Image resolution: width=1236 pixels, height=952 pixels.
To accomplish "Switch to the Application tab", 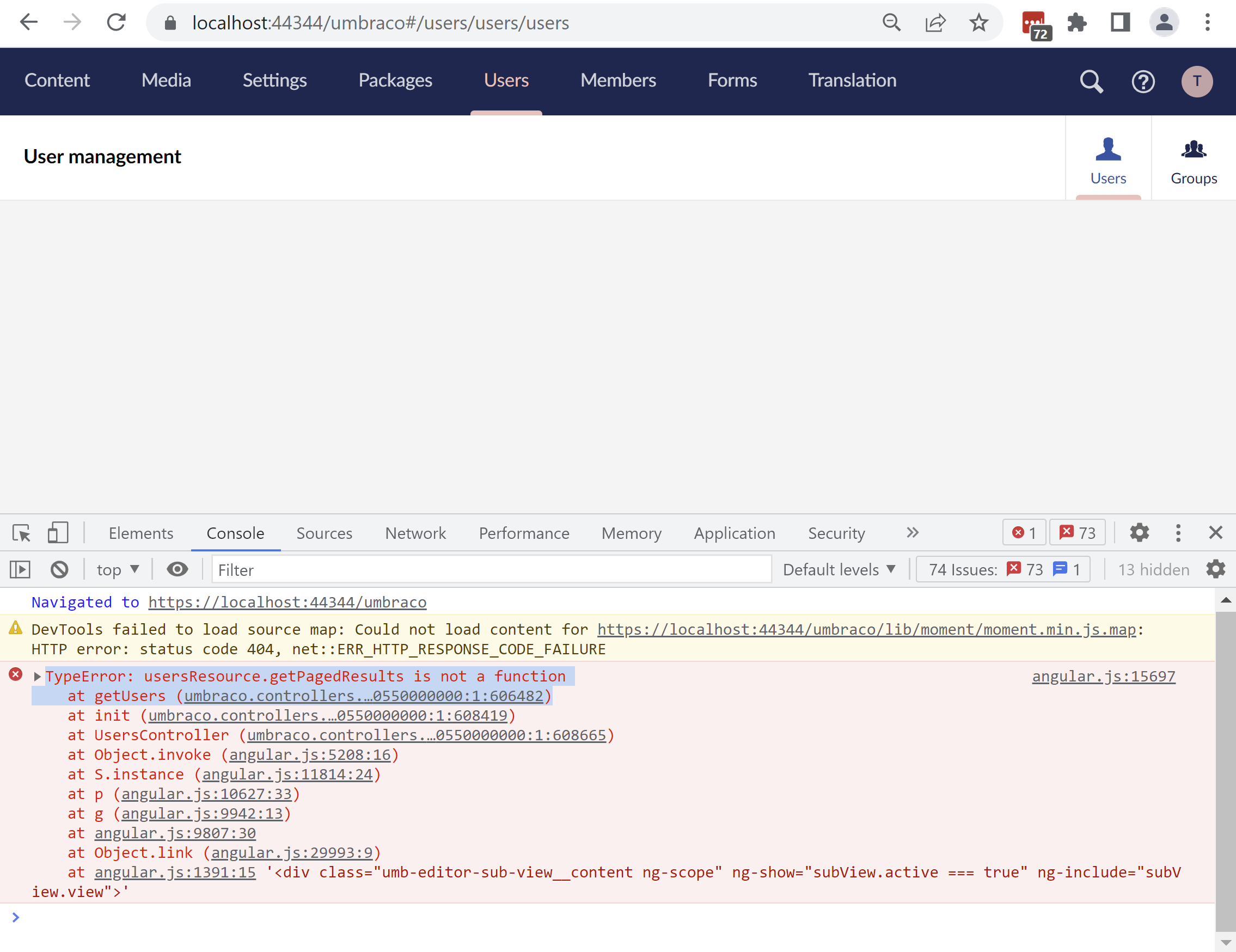I will tap(735, 533).
